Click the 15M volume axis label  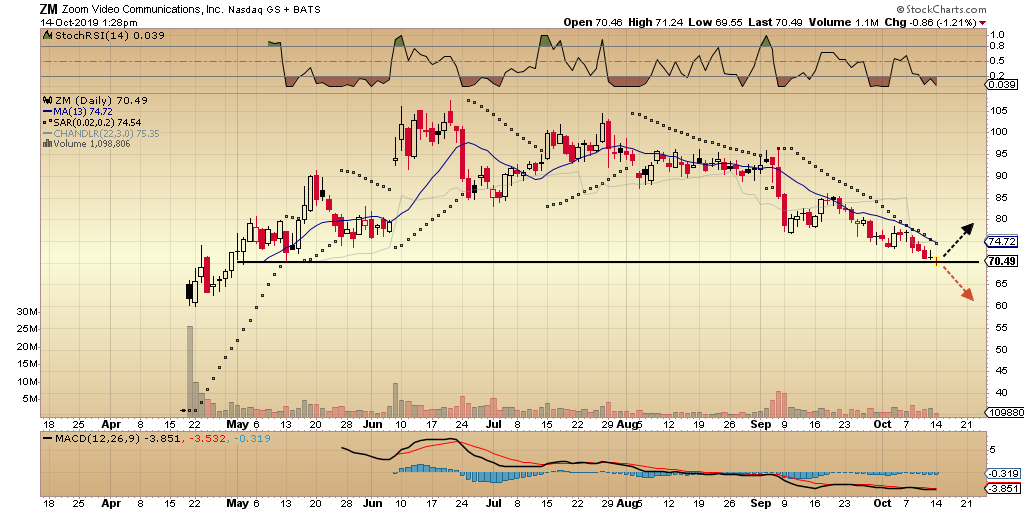28,364
